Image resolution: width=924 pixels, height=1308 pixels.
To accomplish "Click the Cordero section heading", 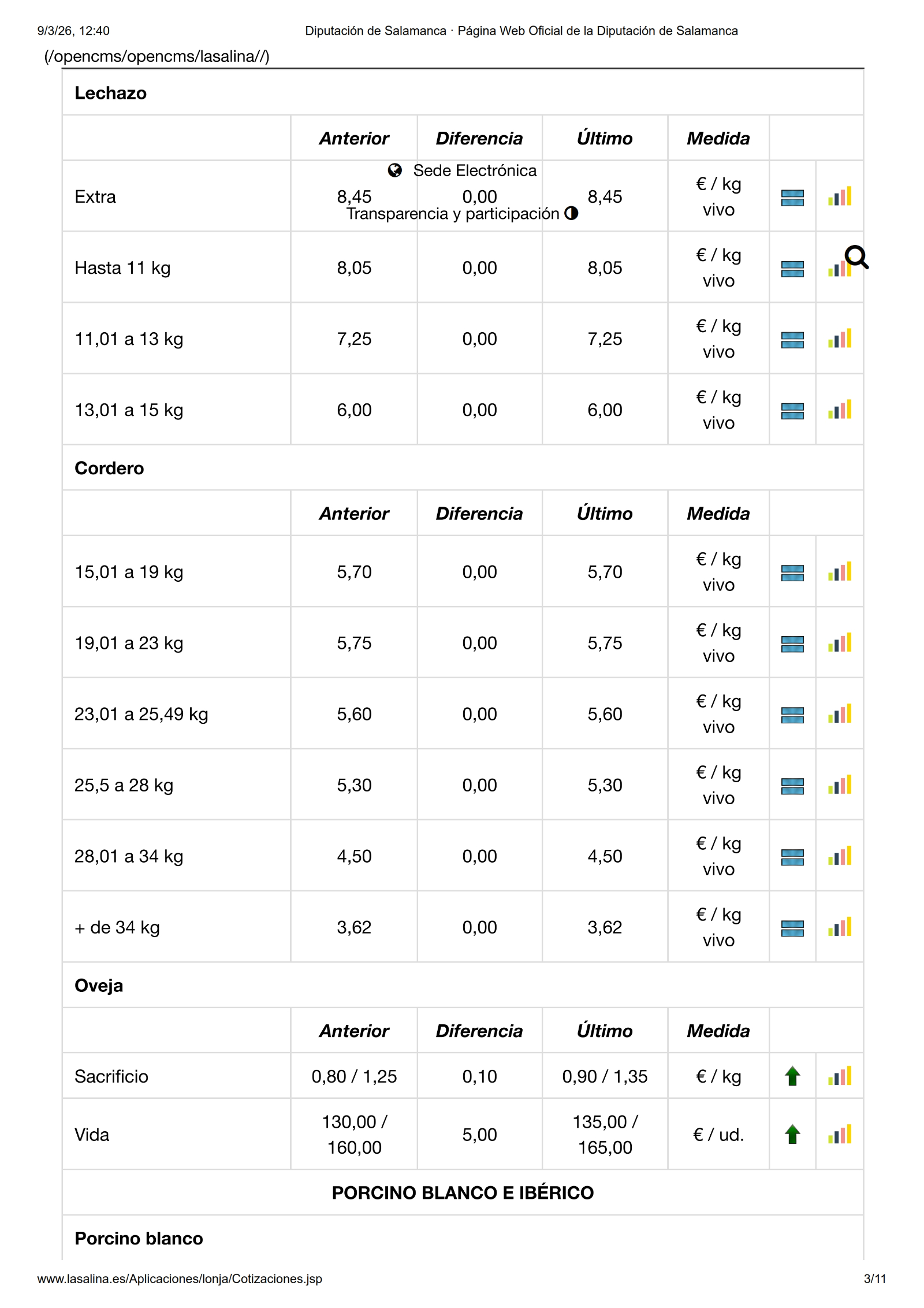I will [109, 468].
